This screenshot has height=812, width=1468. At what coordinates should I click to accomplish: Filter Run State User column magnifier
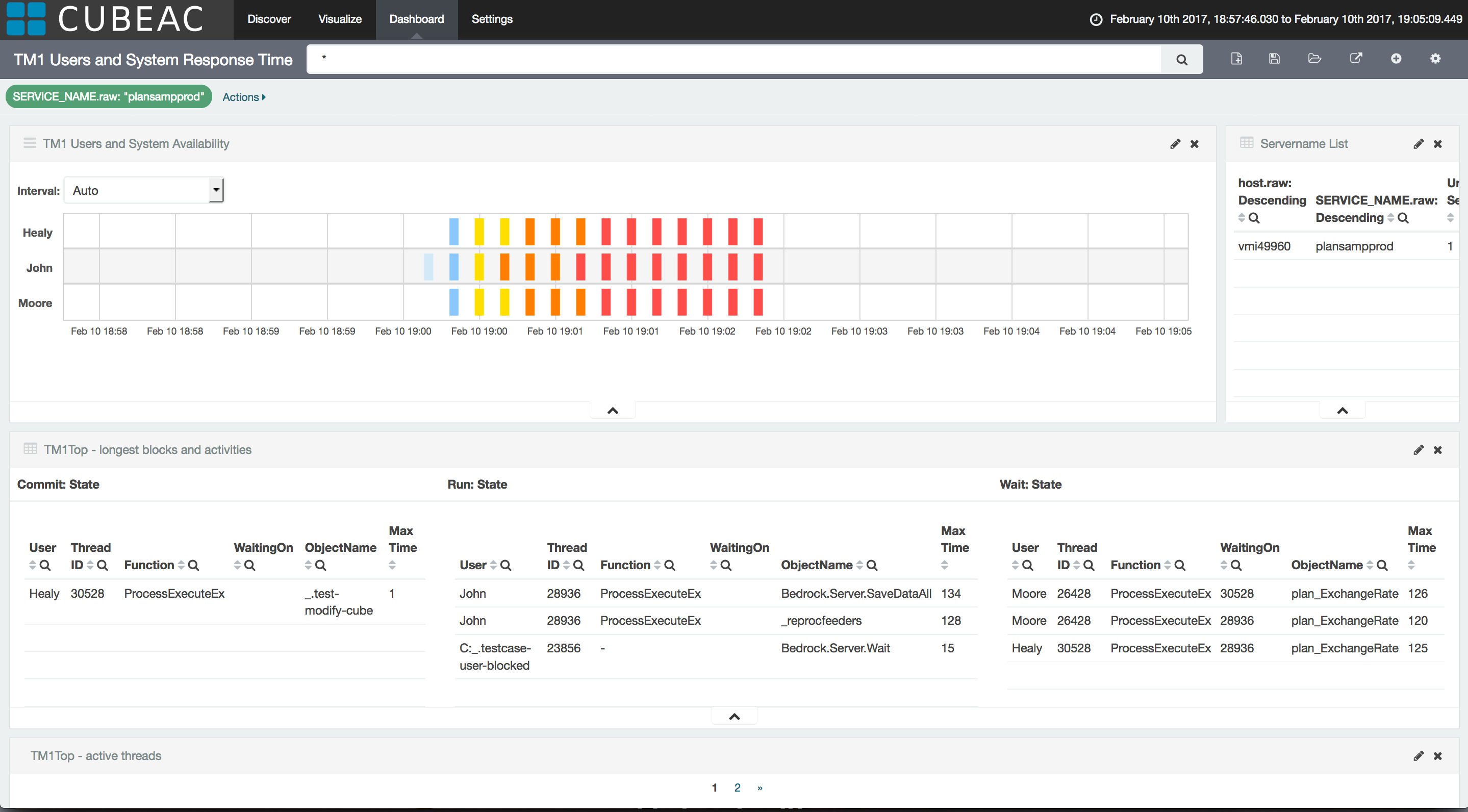(x=505, y=565)
